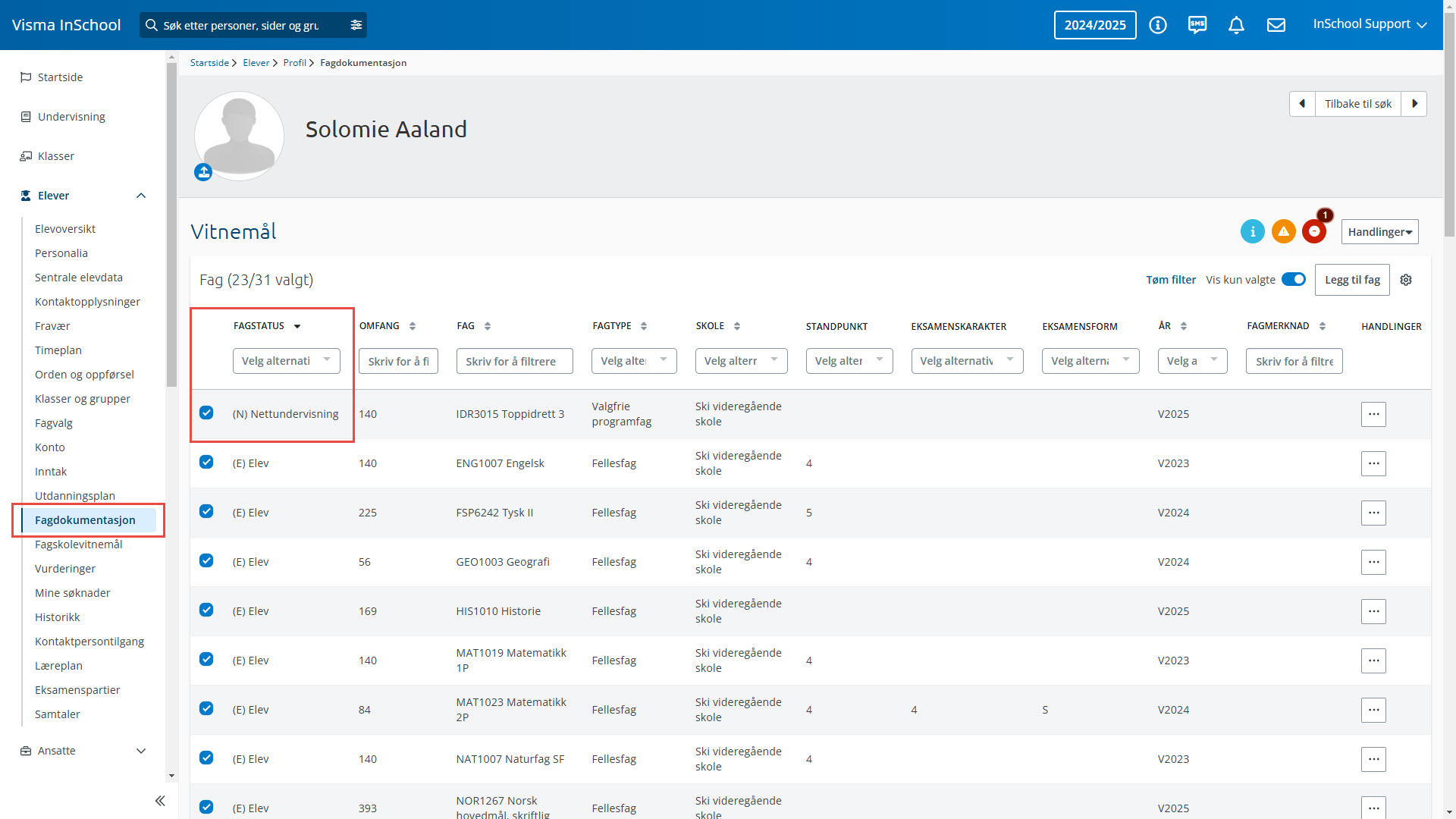Open Fagstatus Velg alternativ filter dropdown
This screenshot has height=819, width=1456.
(x=286, y=361)
